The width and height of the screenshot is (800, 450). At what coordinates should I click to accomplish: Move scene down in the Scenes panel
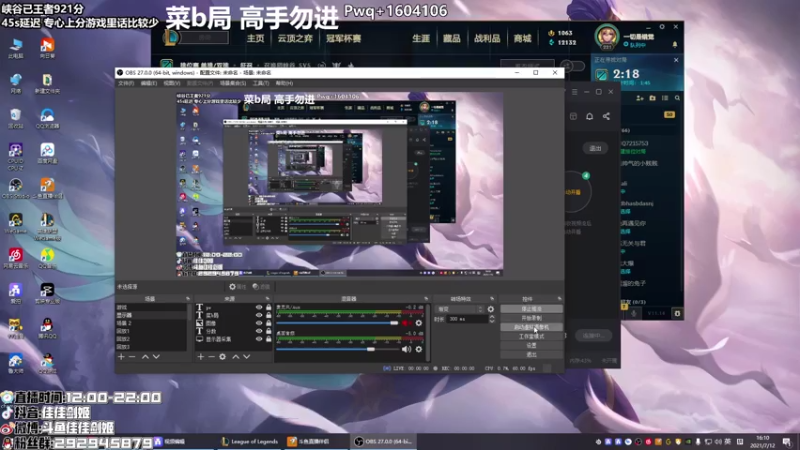point(156,357)
